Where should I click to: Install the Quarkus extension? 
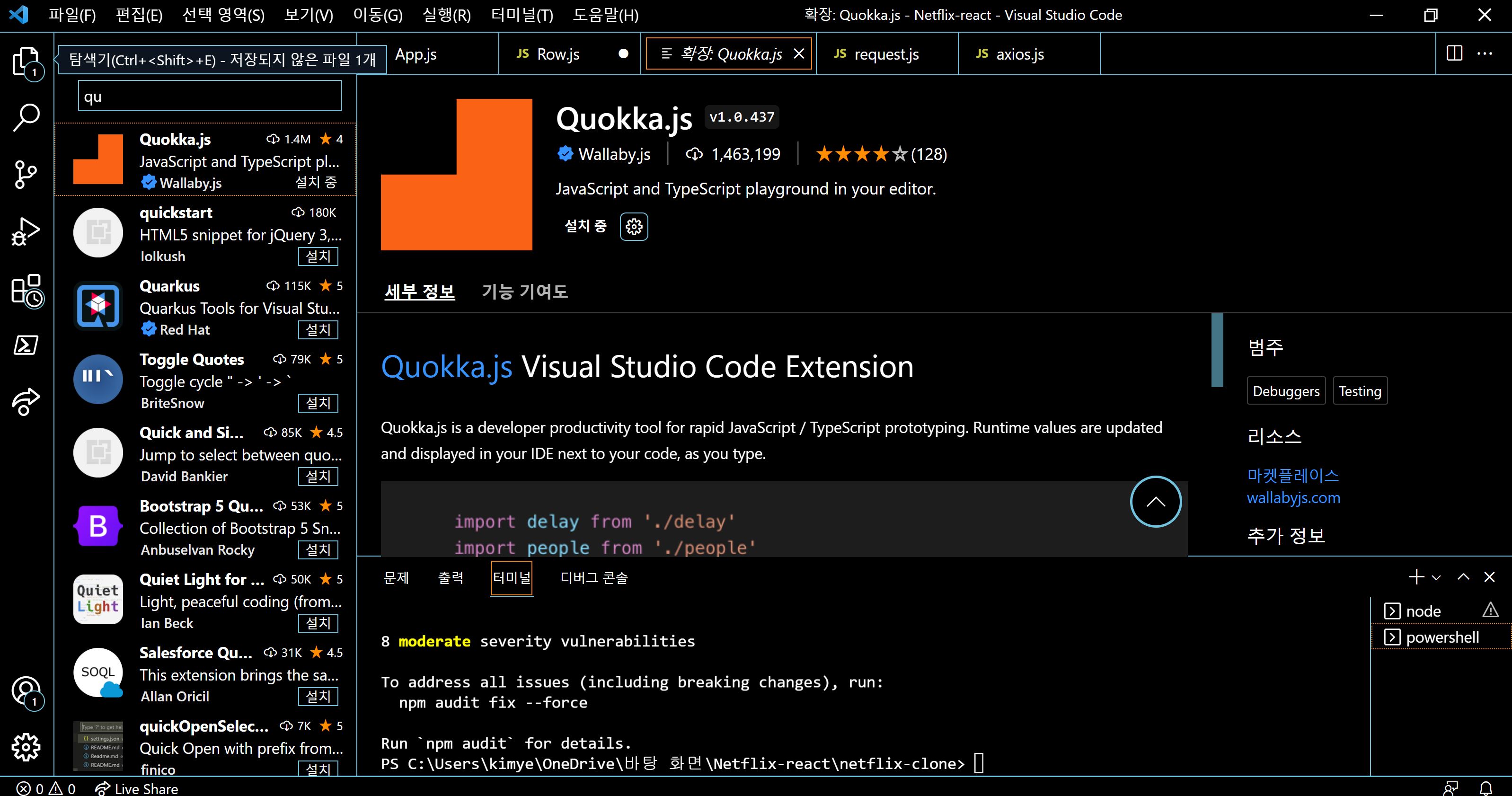318,330
